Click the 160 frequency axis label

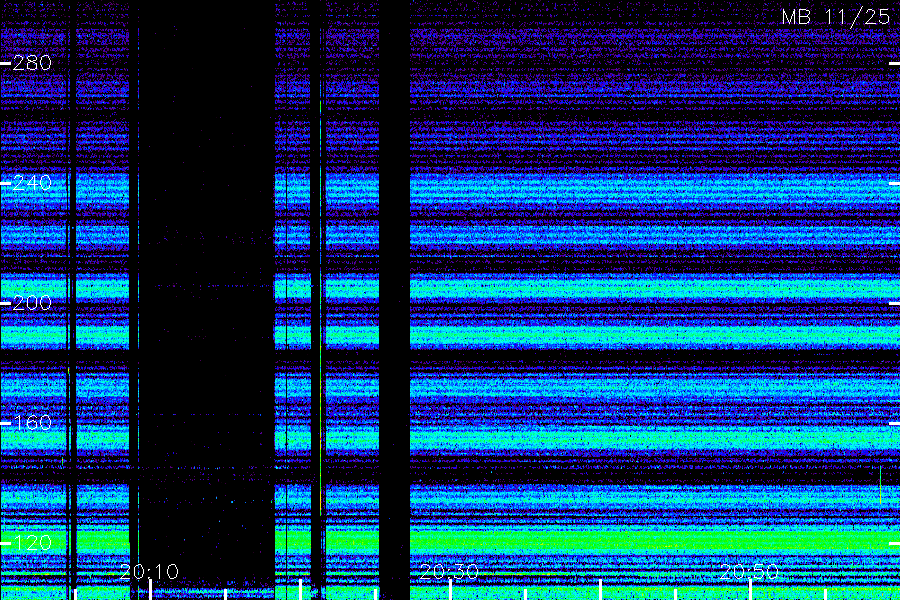[x=32, y=423]
